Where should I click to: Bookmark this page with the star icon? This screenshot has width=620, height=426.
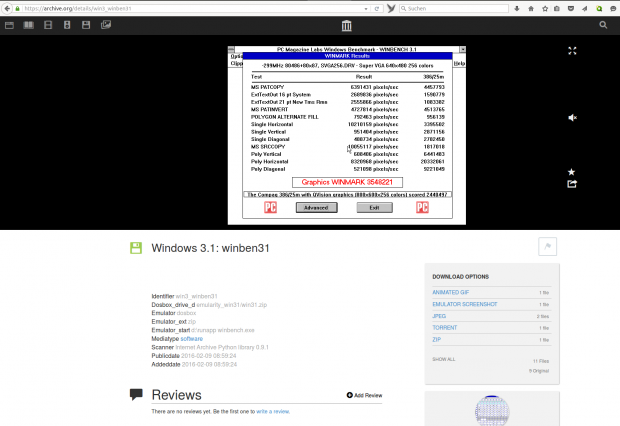(x=545, y=8)
